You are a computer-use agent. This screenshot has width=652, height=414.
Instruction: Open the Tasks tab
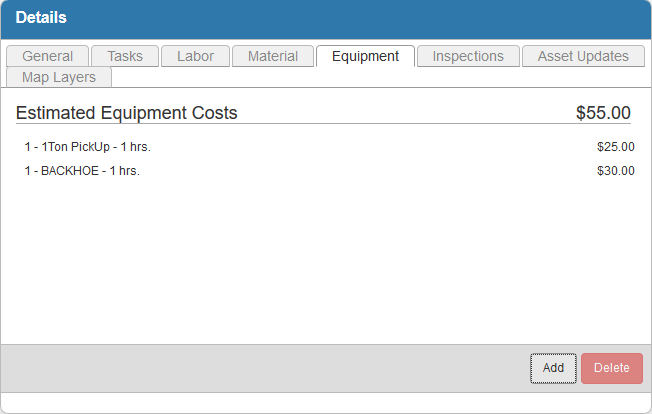125,56
